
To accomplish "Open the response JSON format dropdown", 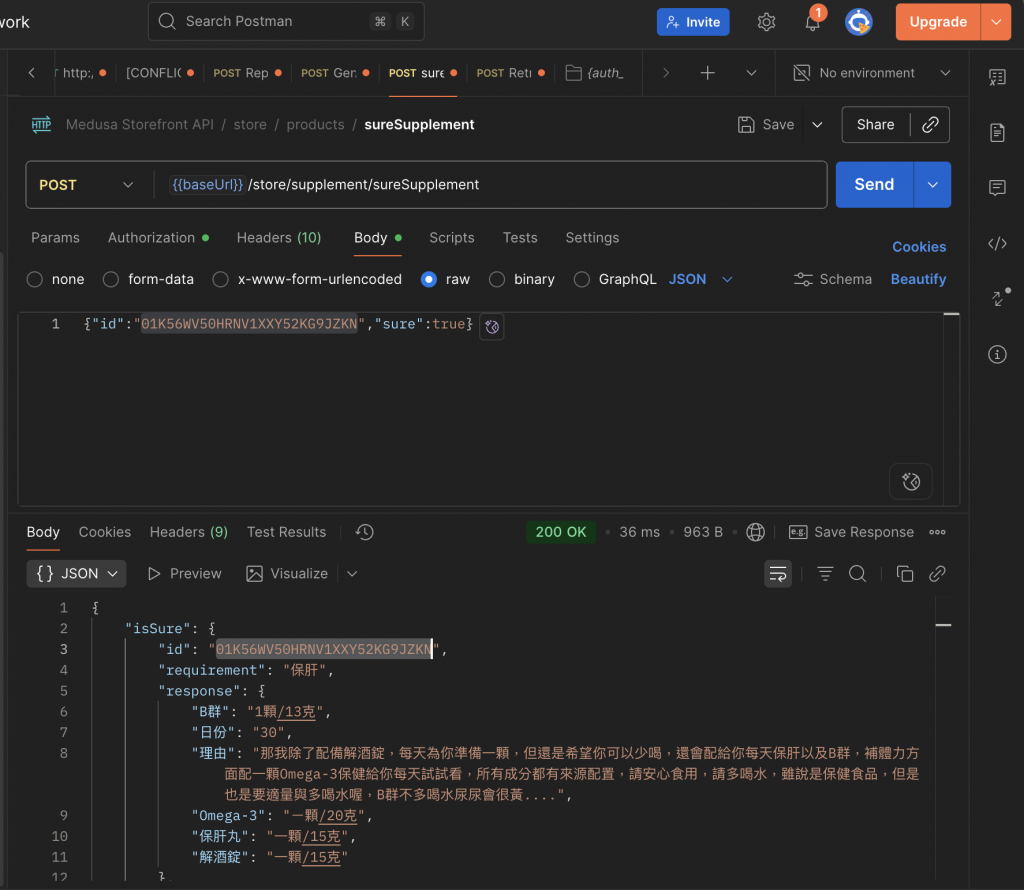I will [76, 574].
